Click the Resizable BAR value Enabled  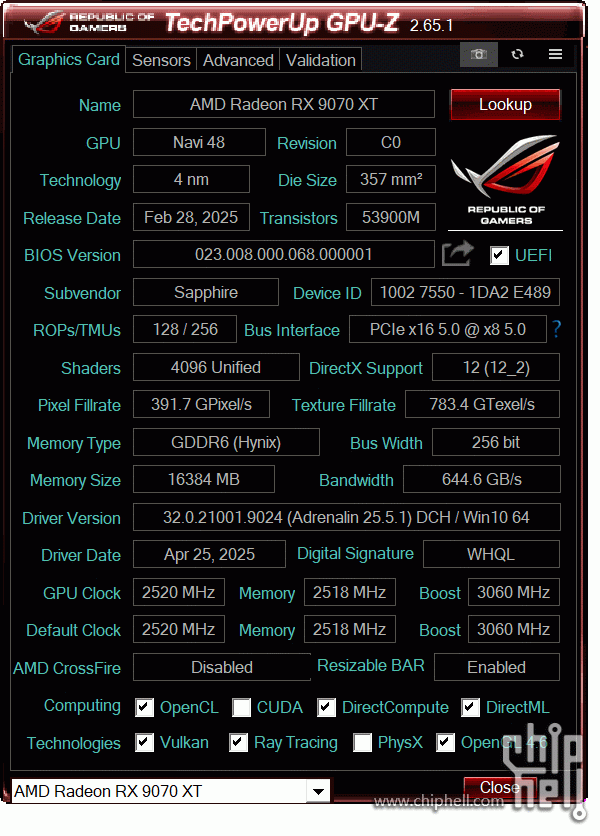pos(497,667)
